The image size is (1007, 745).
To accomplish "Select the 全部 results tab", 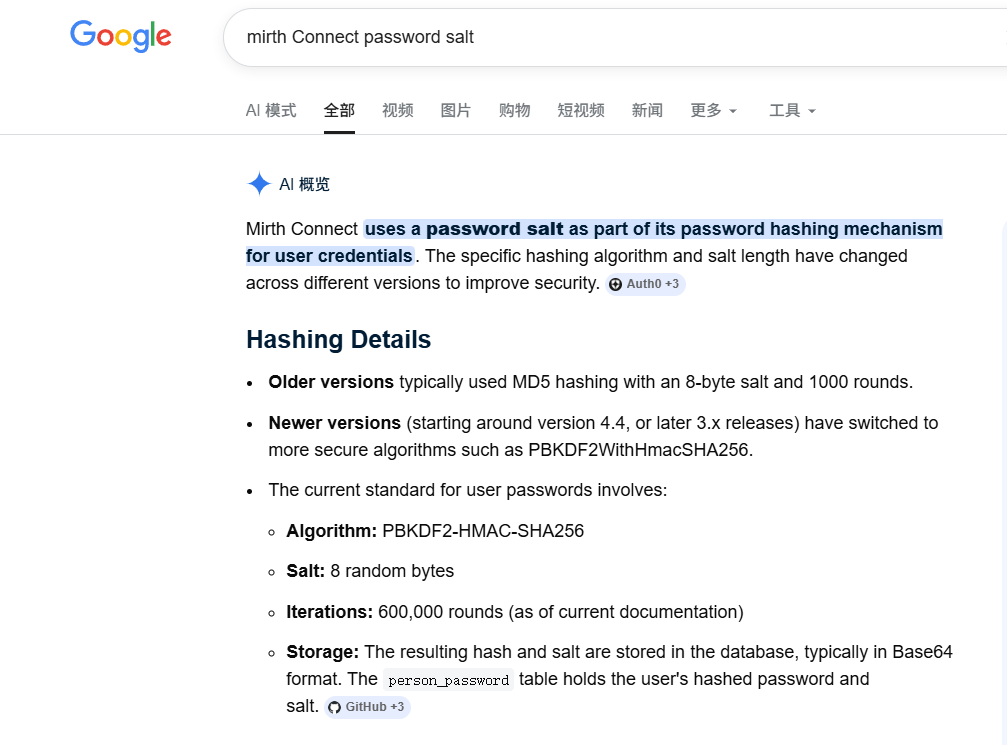I will click(339, 110).
